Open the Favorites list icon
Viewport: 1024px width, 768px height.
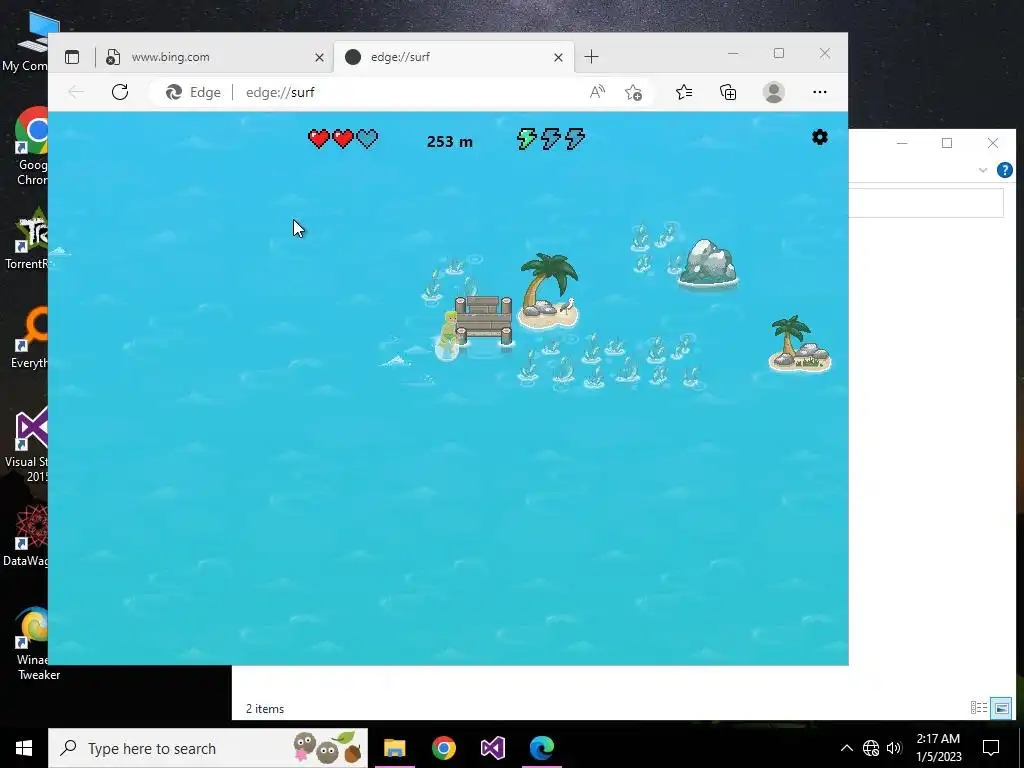tap(684, 92)
